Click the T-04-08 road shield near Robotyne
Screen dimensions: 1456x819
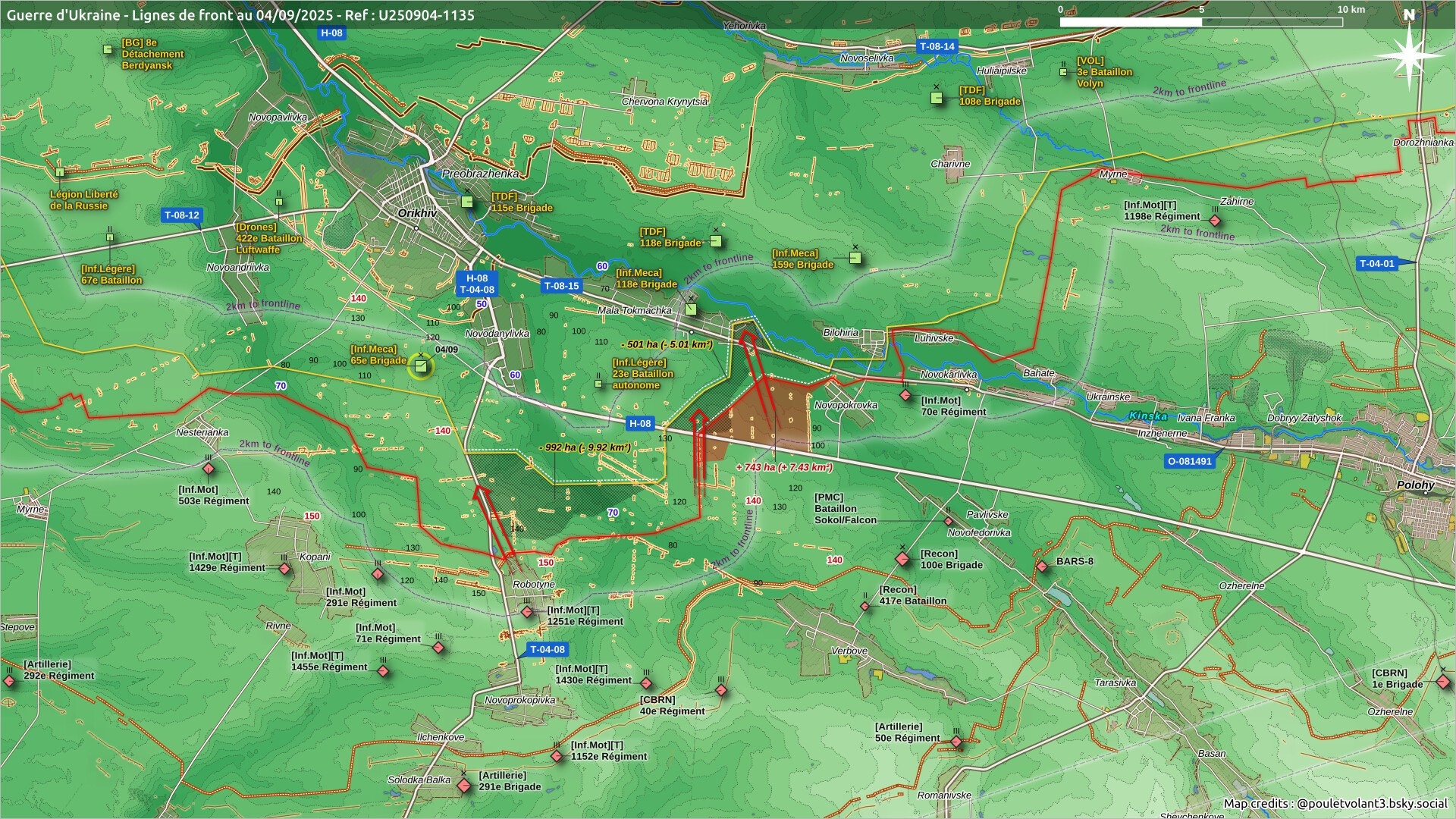[548, 650]
